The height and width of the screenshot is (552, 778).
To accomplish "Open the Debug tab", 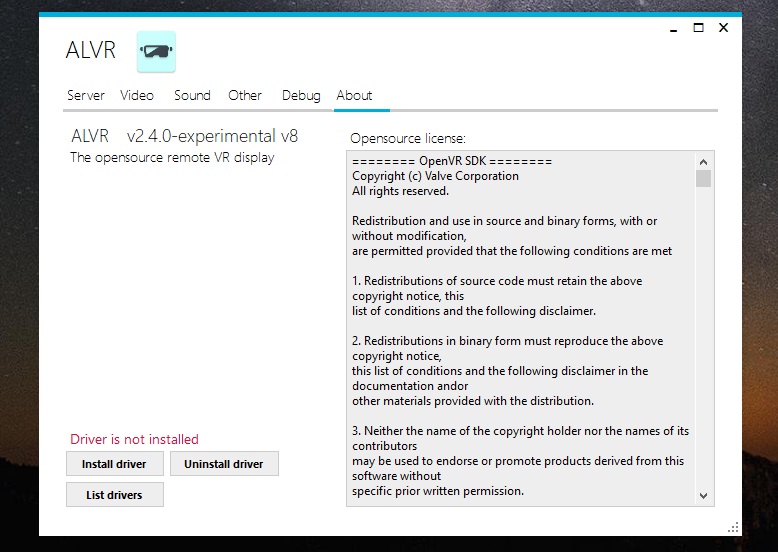I will coord(301,96).
